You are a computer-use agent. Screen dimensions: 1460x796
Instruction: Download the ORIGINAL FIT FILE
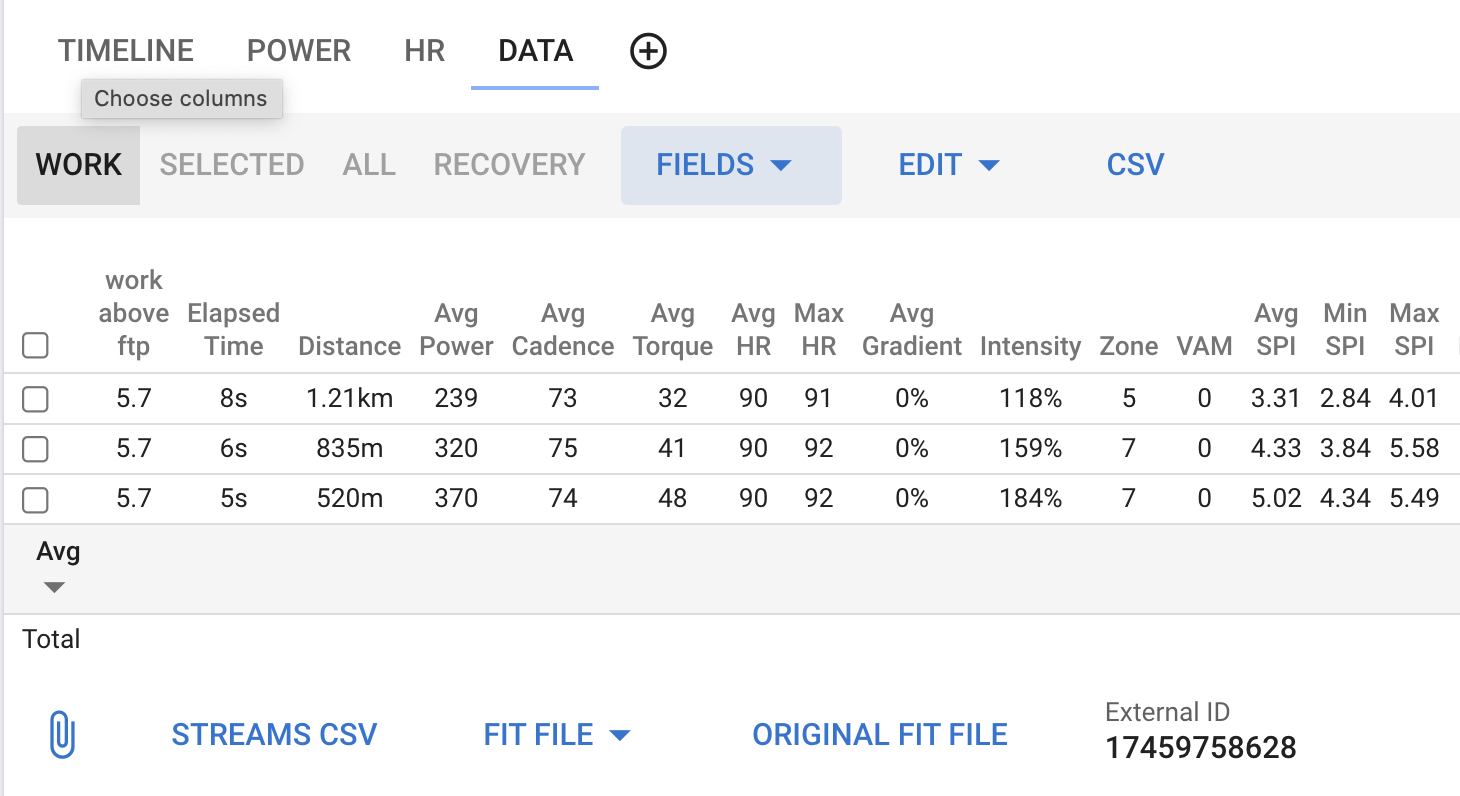880,735
